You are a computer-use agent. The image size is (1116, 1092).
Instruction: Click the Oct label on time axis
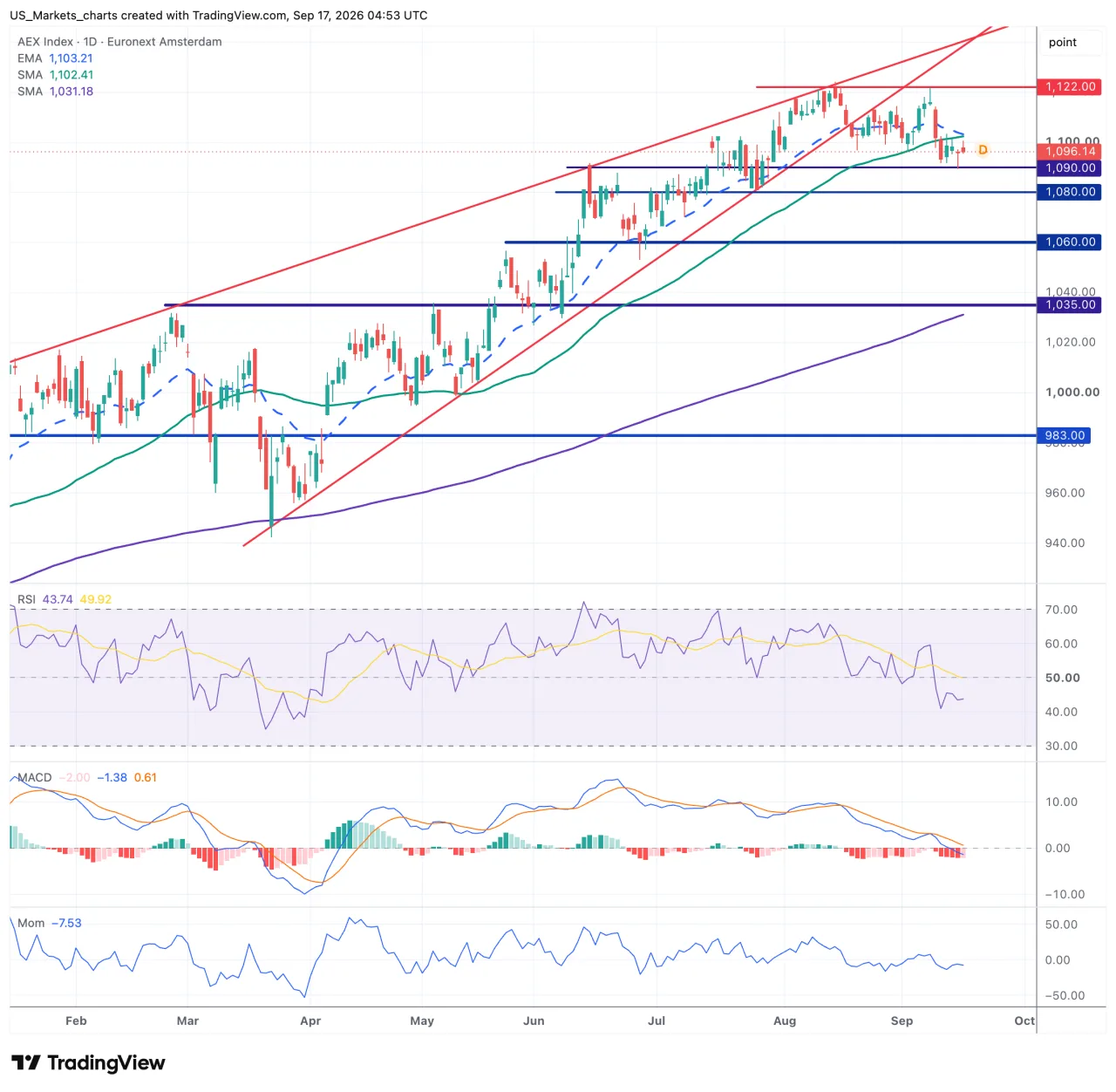[x=1024, y=1020]
